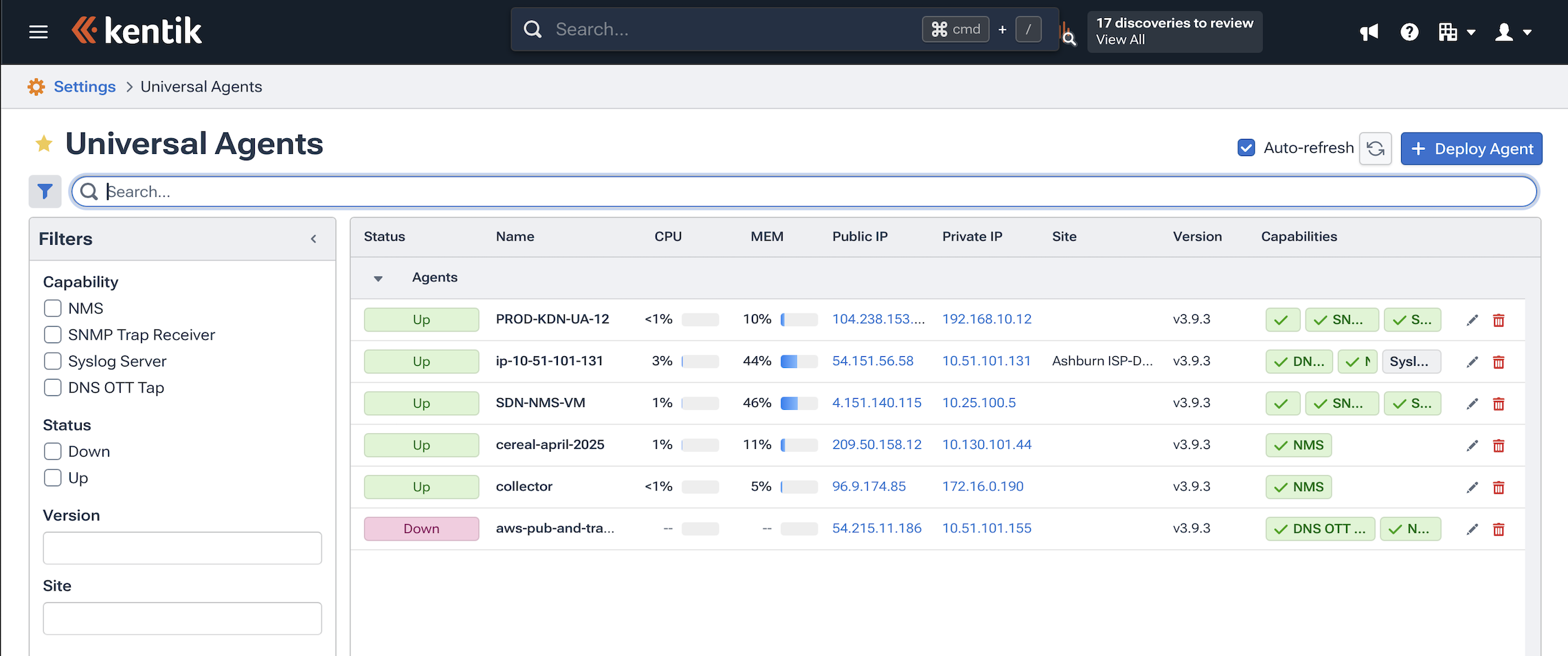Image resolution: width=1568 pixels, height=656 pixels.
Task: Collapse the Agents group row
Action: click(x=378, y=278)
